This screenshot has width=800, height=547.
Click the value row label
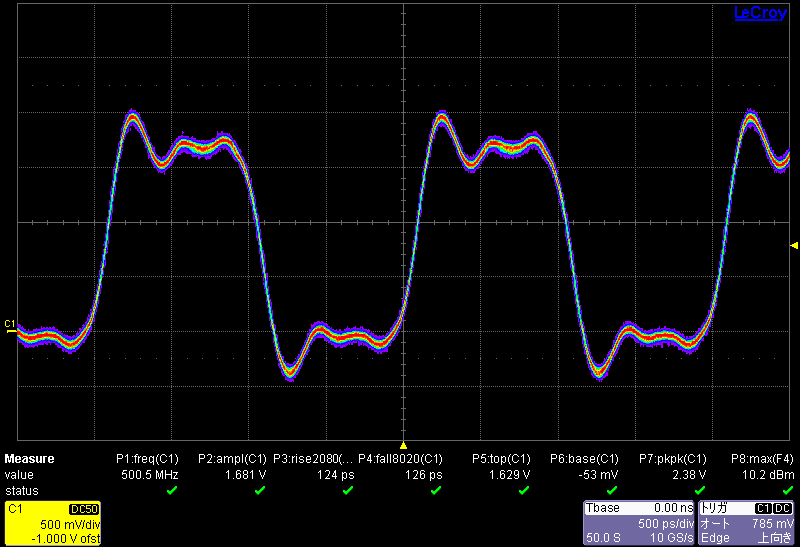pyautogui.click(x=19, y=475)
